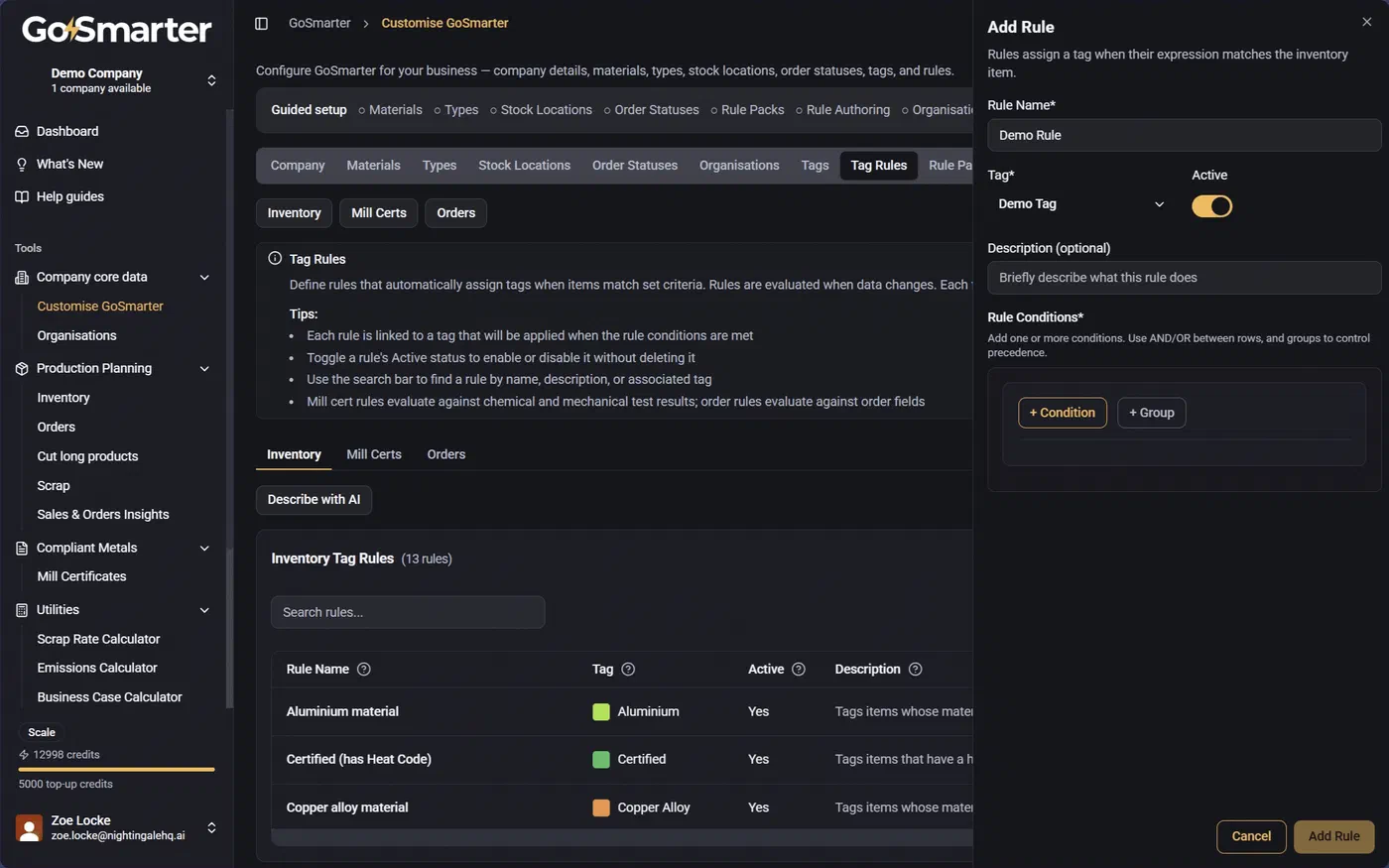This screenshot has width=1389, height=868.
Task: Toggle the Active switch off
Action: coord(1211,205)
